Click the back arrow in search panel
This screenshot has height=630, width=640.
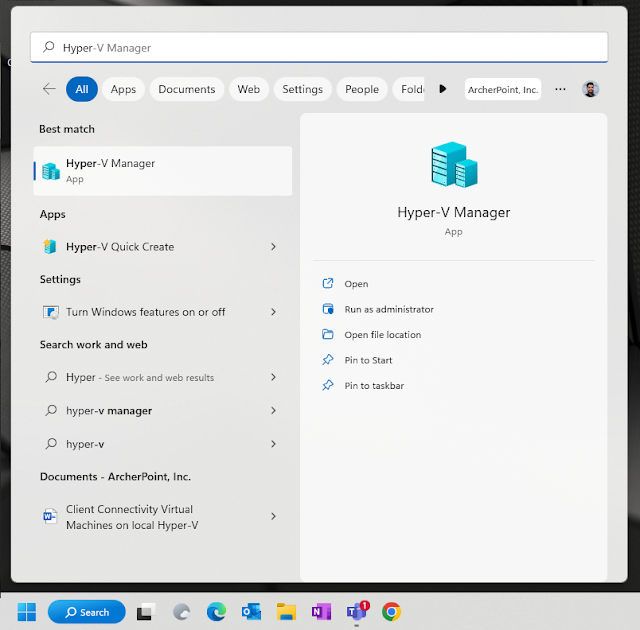point(49,89)
